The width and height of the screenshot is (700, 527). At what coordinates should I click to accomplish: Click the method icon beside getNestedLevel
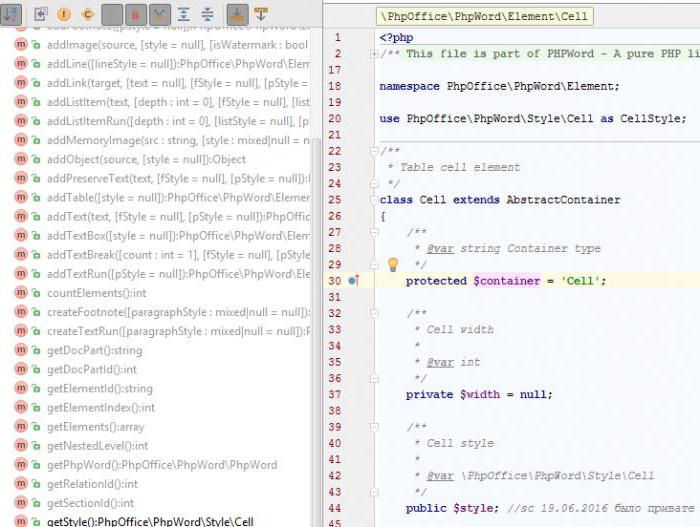pos(21,446)
